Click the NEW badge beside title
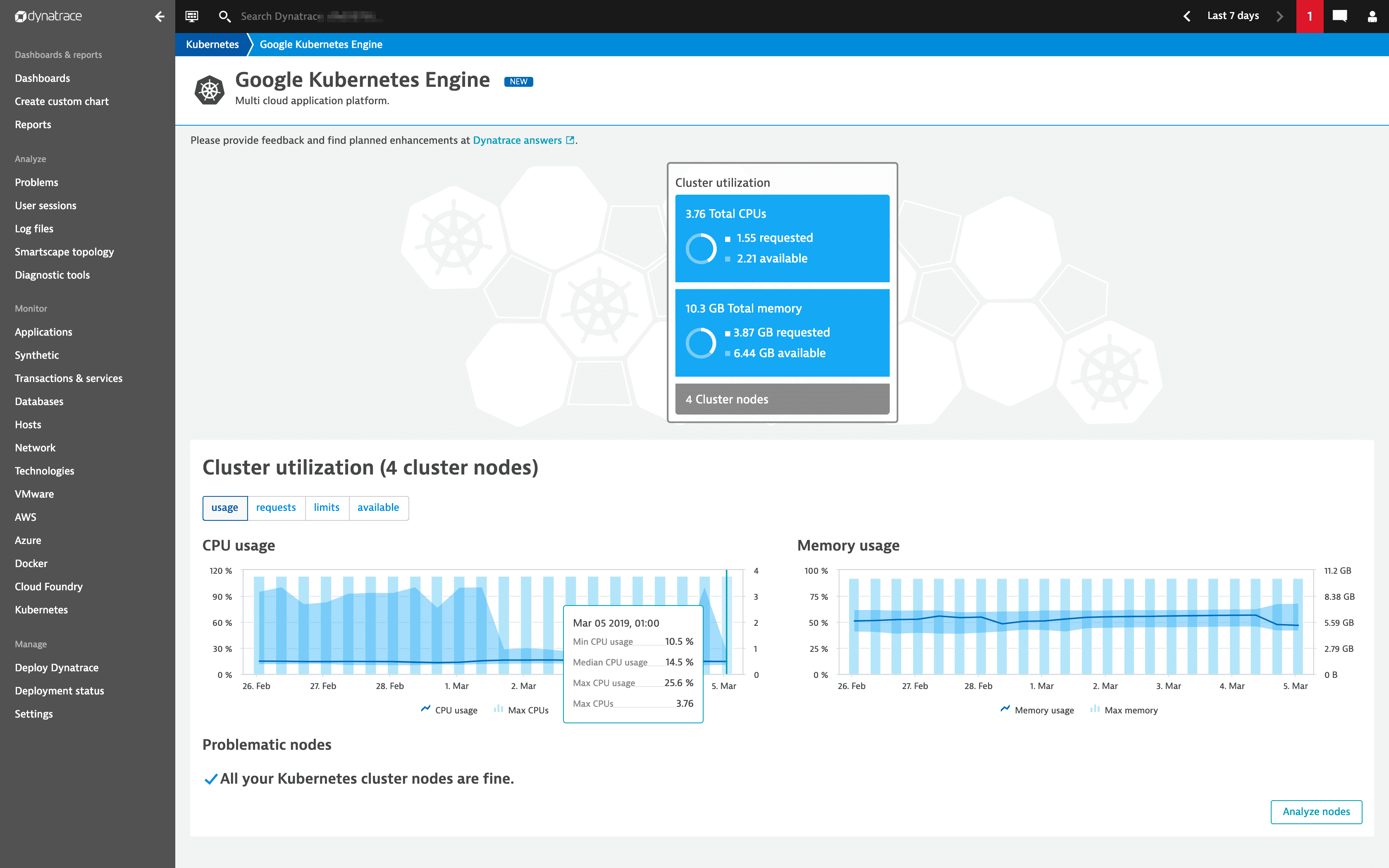This screenshot has height=868, width=1389. click(x=518, y=81)
